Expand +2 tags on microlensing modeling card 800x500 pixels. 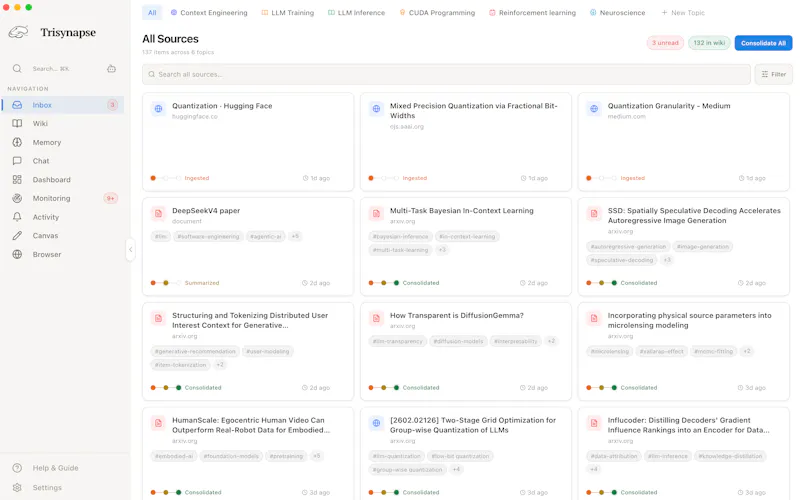(x=747, y=351)
